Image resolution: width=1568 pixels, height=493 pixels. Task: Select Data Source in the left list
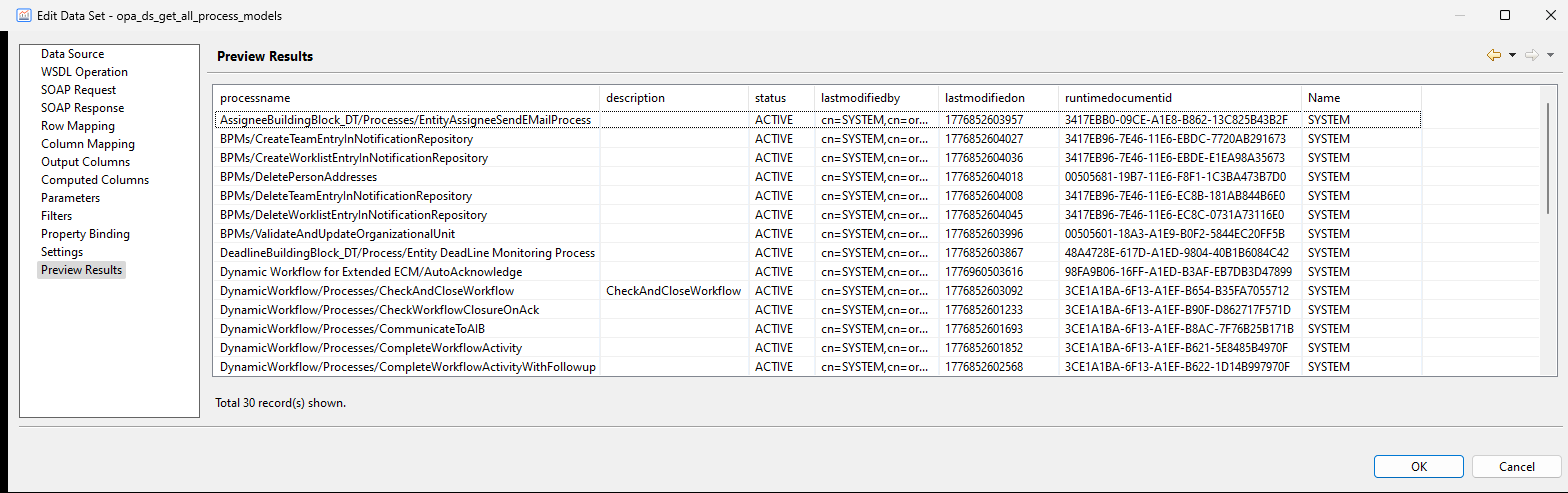72,54
